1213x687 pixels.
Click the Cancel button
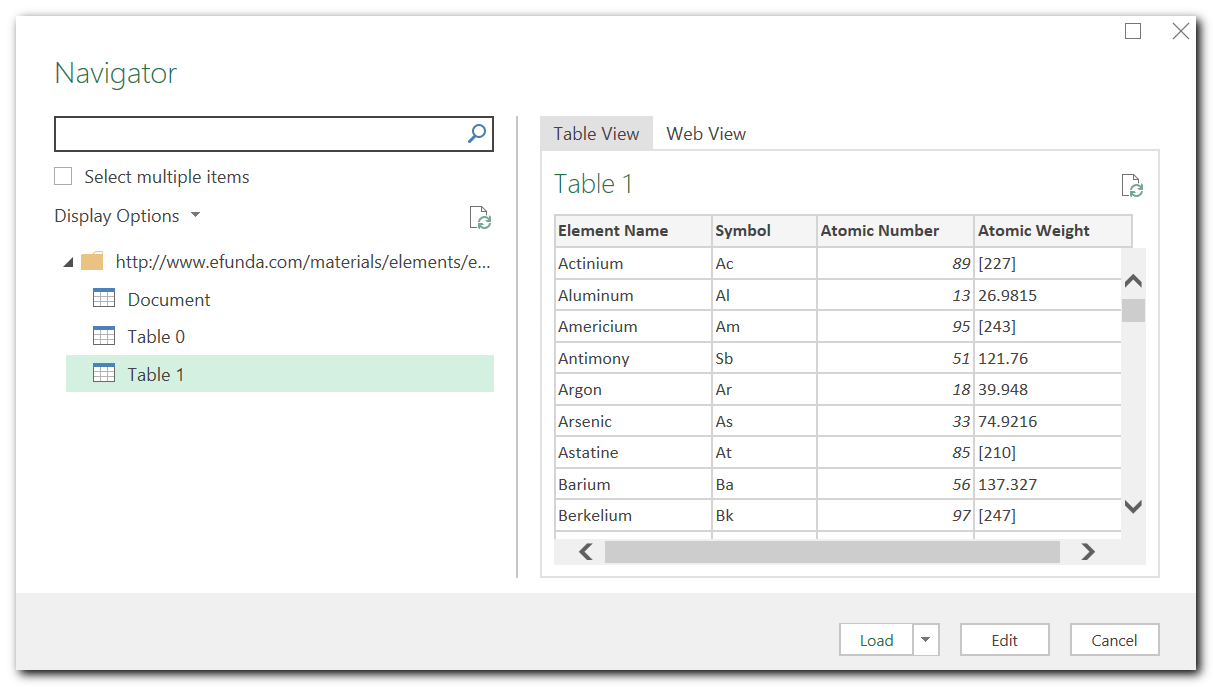coord(1114,640)
